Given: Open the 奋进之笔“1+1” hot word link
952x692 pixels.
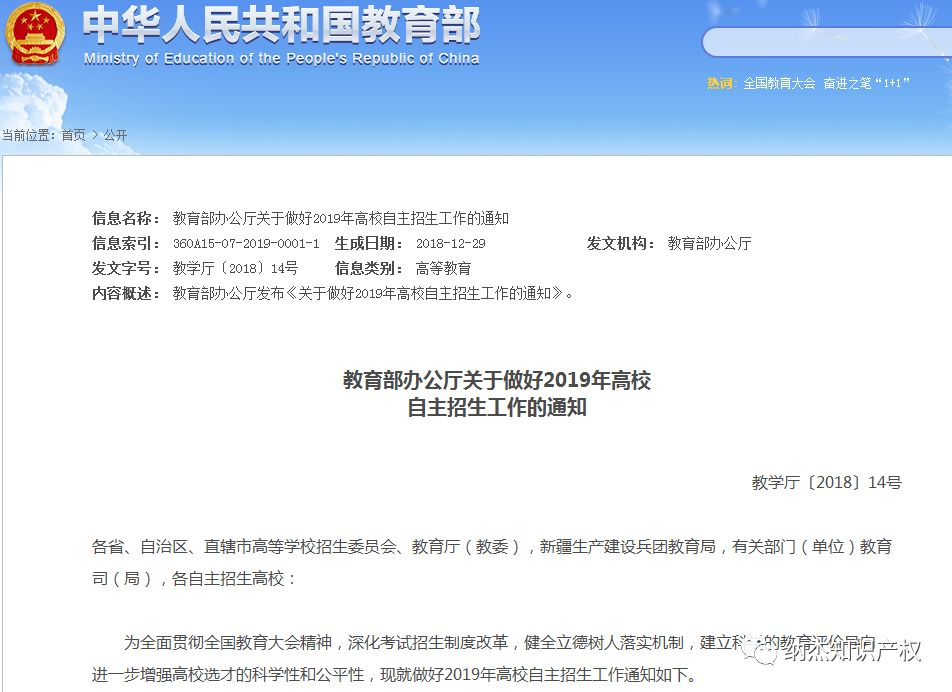Looking at the screenshot, I should tap(869, 84).
